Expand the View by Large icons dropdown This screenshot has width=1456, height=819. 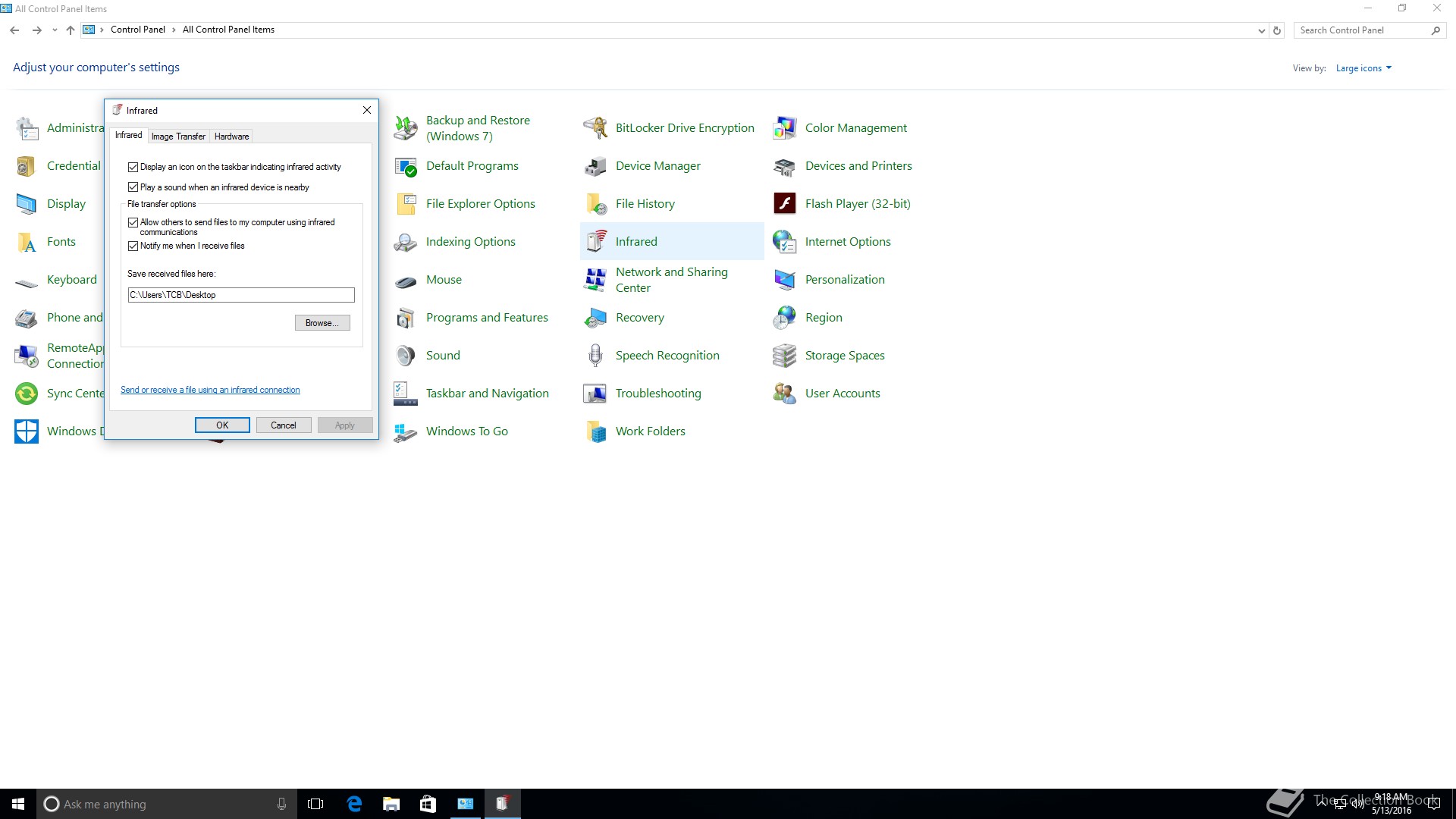click(1363, 68)
